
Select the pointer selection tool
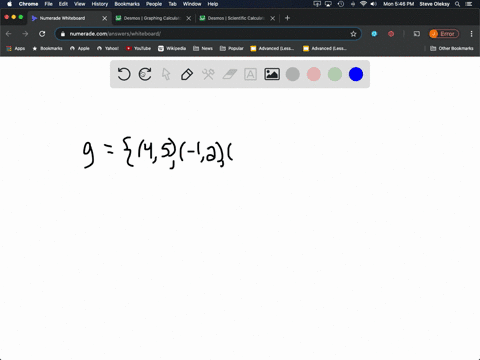pos(166,74)
